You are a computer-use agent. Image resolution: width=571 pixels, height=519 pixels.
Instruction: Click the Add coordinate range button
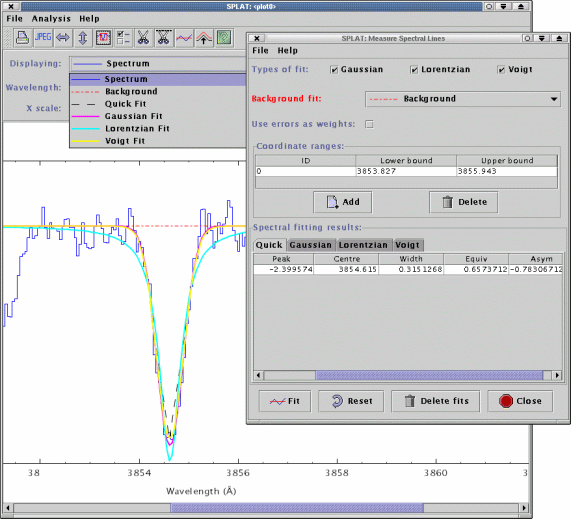point(343,202)
